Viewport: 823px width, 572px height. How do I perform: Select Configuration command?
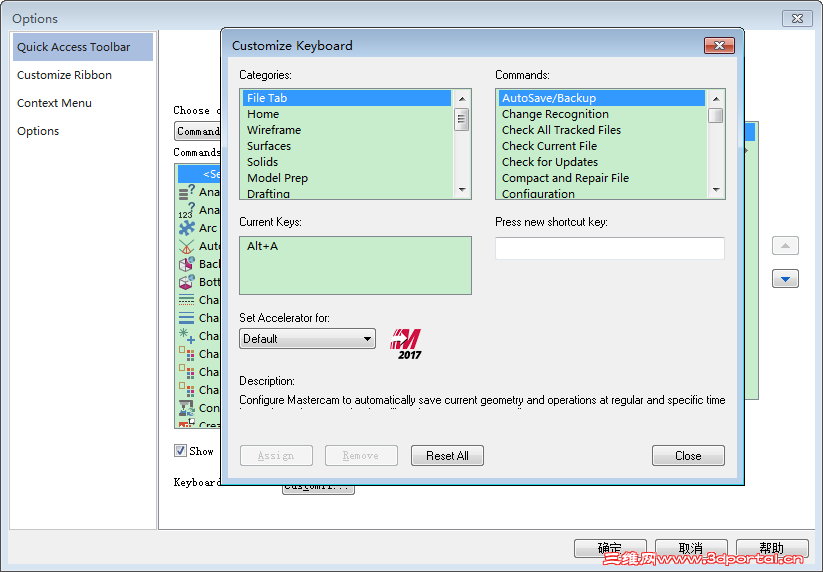(602, 193)
